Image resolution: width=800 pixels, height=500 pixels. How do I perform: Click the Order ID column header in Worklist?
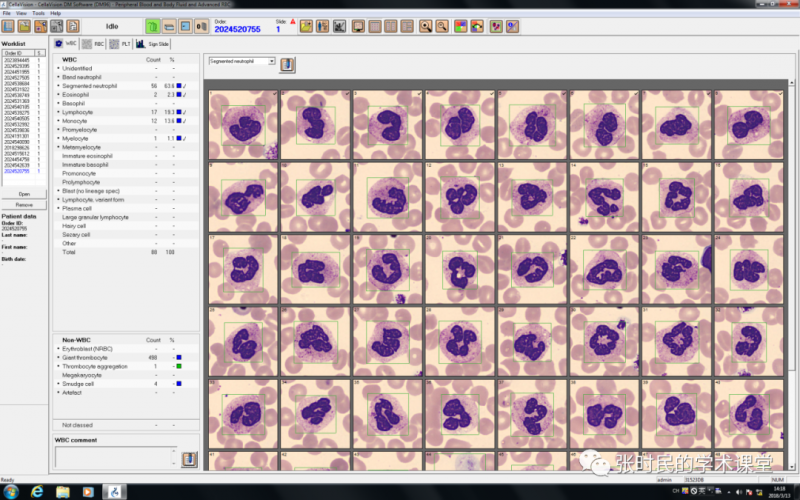(18, 53)
